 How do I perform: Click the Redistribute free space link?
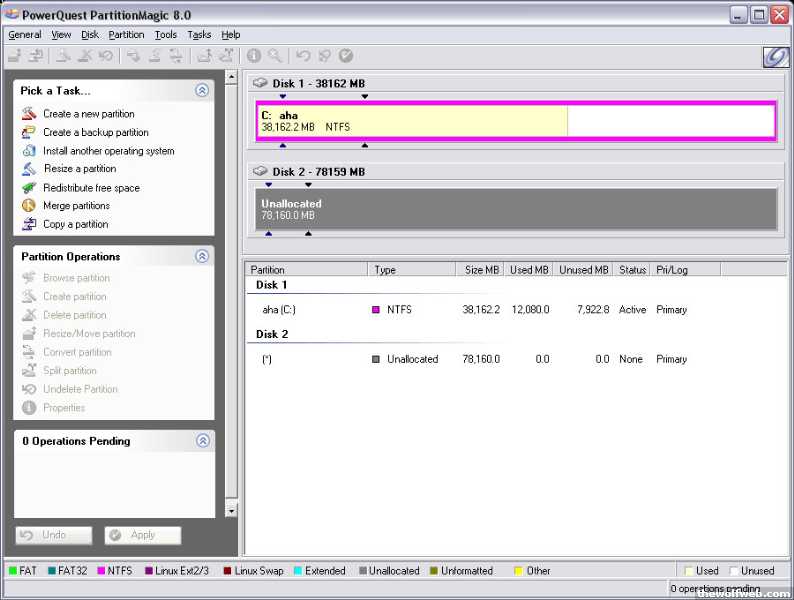tap(91, 188)
